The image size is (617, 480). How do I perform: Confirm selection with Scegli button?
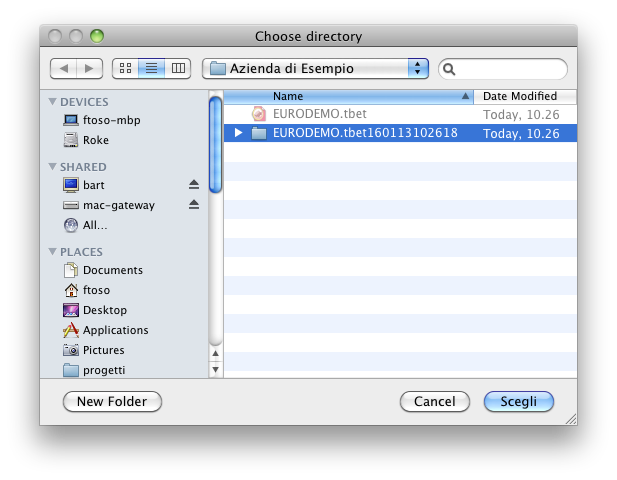pyautogui.click(x=518, y=401)
